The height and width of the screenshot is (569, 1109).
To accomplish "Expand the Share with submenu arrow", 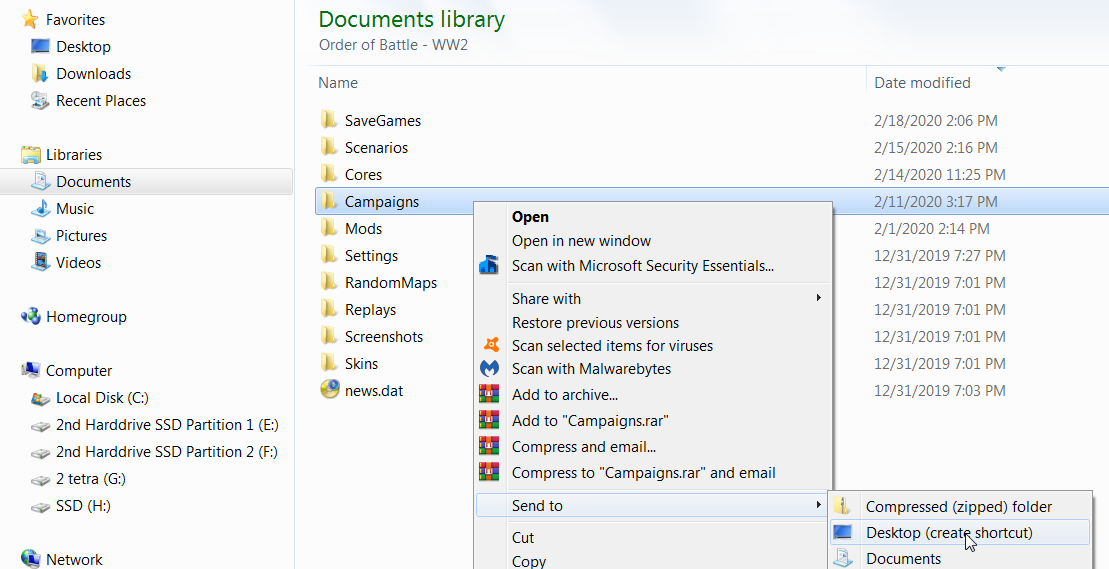I will tap(818, 298).
